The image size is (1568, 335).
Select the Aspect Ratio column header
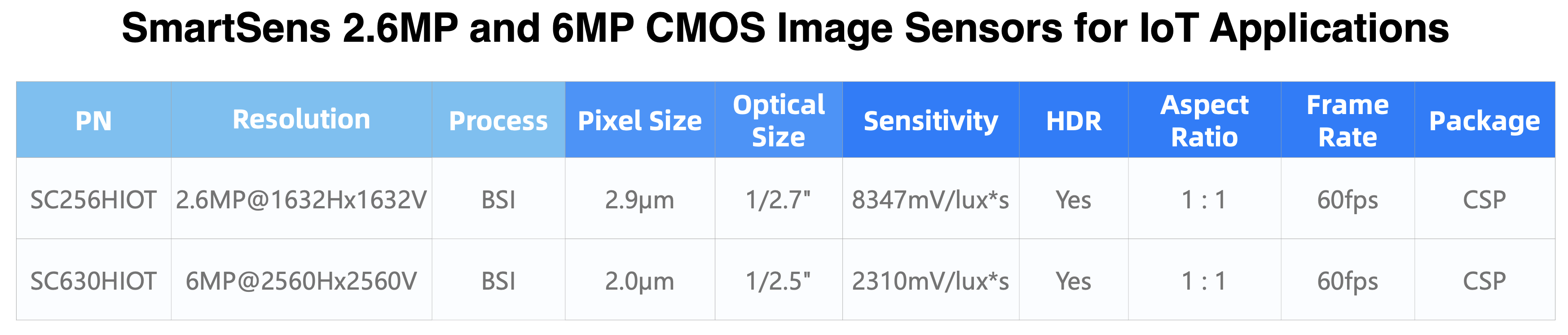(x=1204, y=121)
